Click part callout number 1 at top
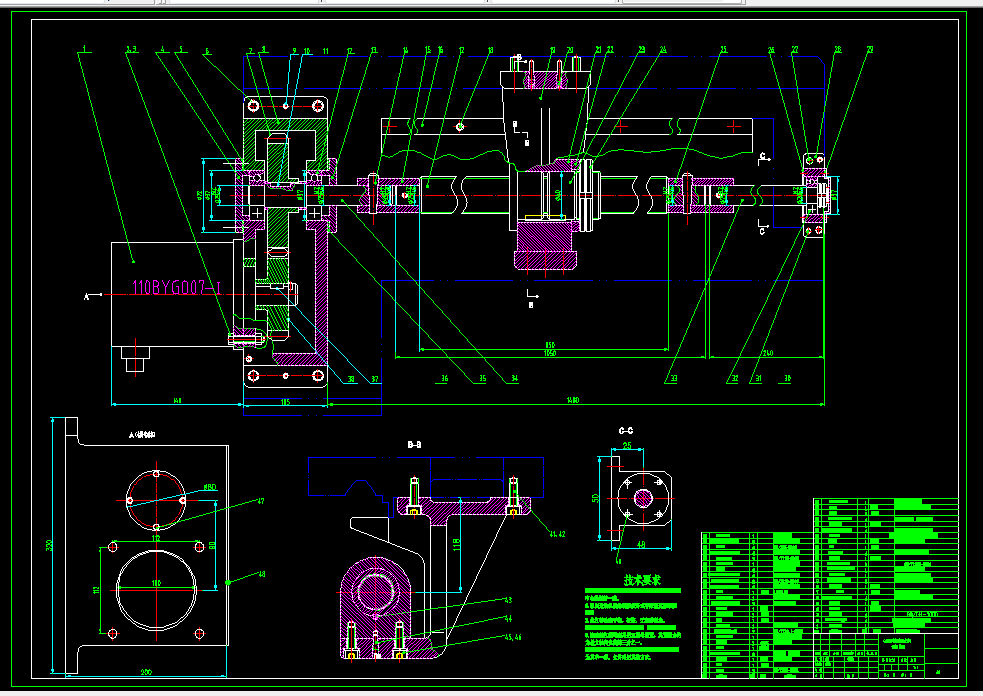 coord(83,48)
